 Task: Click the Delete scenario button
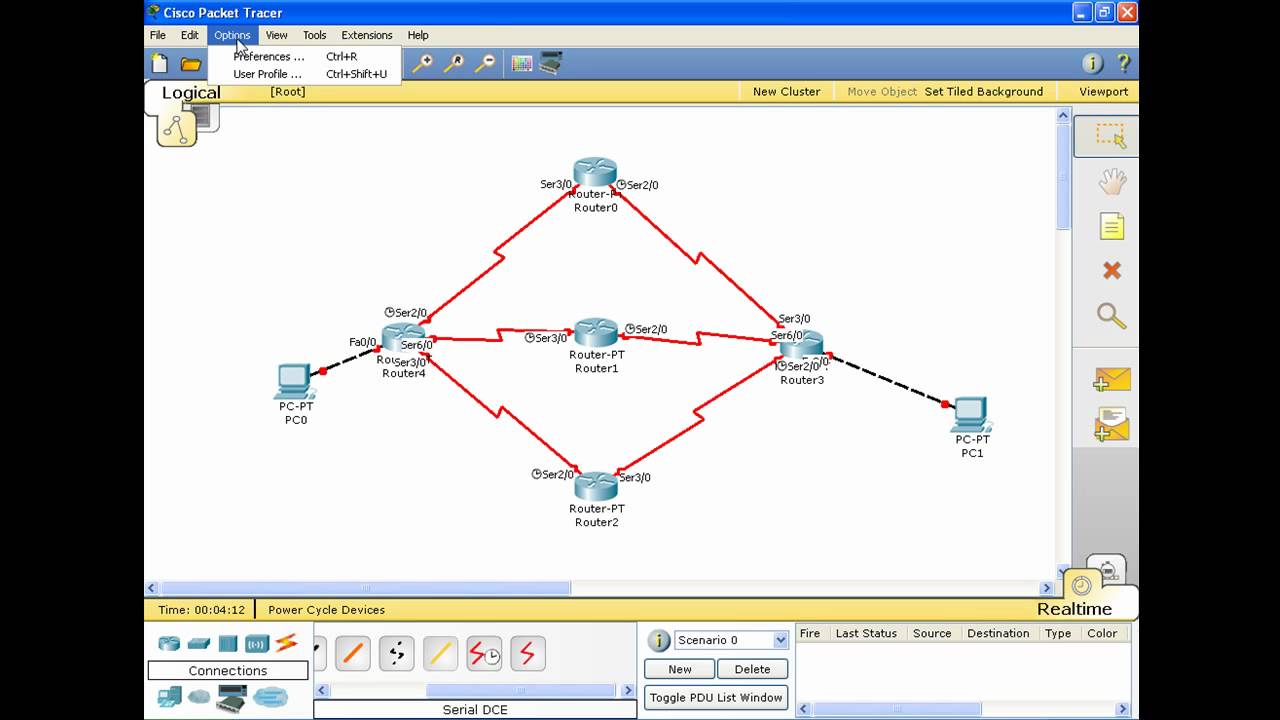752,669
